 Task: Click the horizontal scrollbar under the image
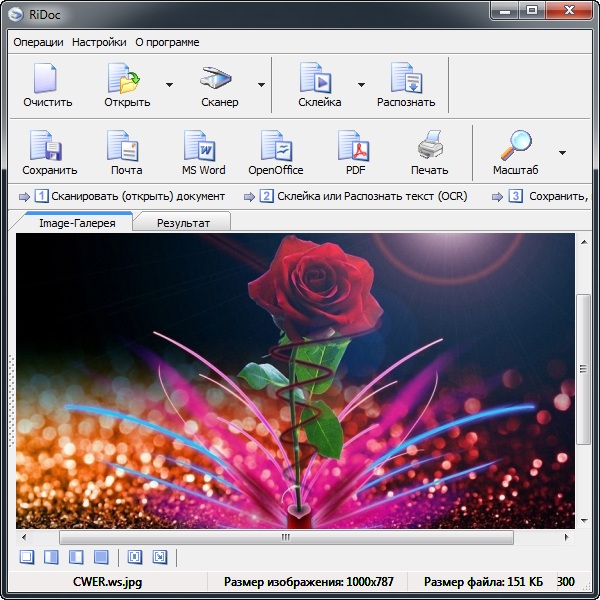click(x=285, y=537)
